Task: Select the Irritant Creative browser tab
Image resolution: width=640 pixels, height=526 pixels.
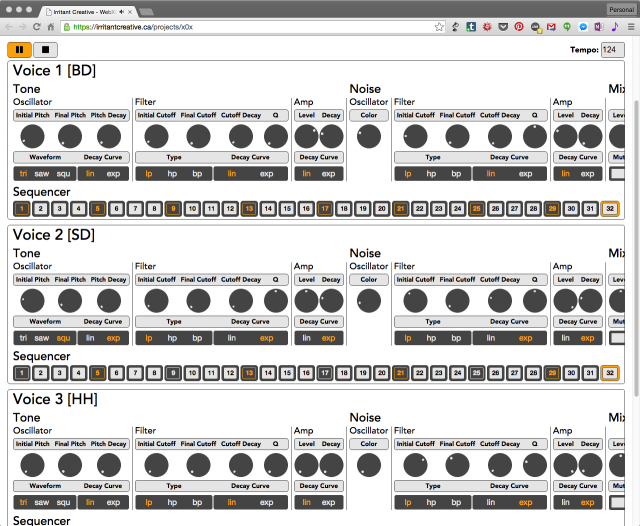Action: click(95, 9)
